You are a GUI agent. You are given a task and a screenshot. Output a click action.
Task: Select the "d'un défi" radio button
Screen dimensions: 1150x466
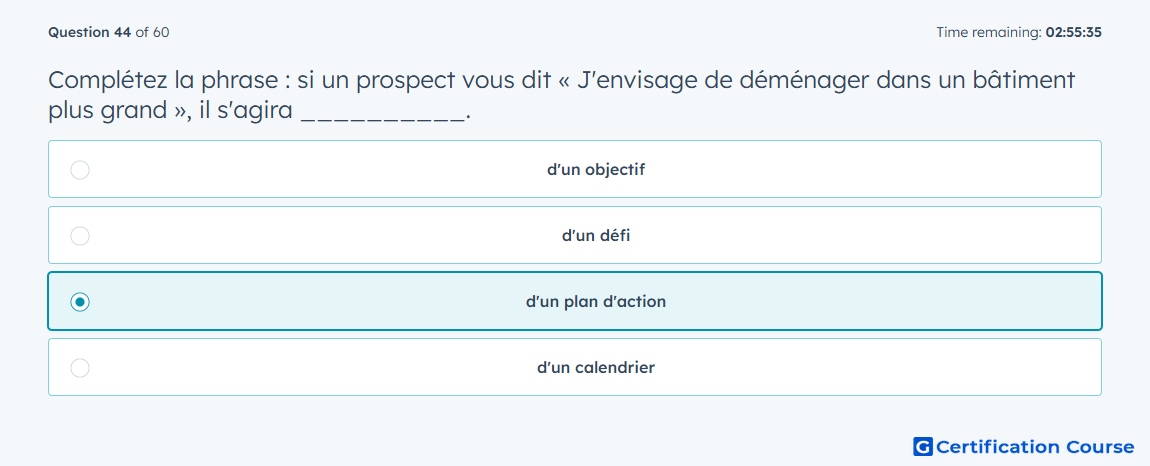tap(80, 236)
